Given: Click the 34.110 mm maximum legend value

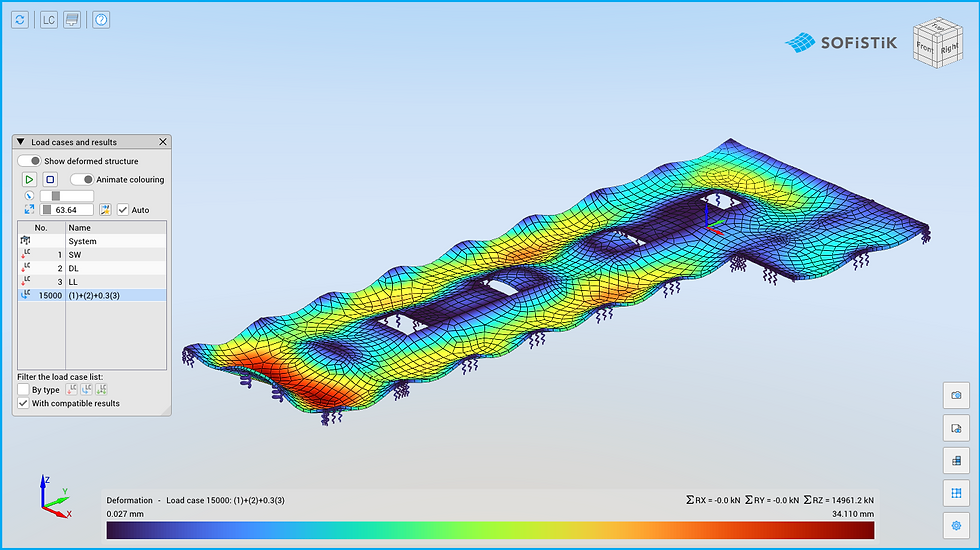Looking at the screenshot, I should tap(853, 514).
